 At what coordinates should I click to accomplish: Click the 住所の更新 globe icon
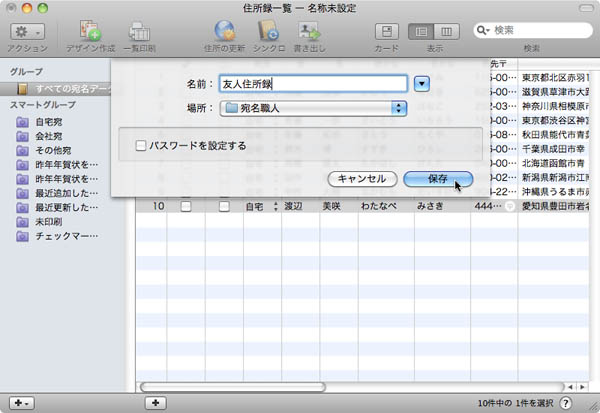click(226, 30)
